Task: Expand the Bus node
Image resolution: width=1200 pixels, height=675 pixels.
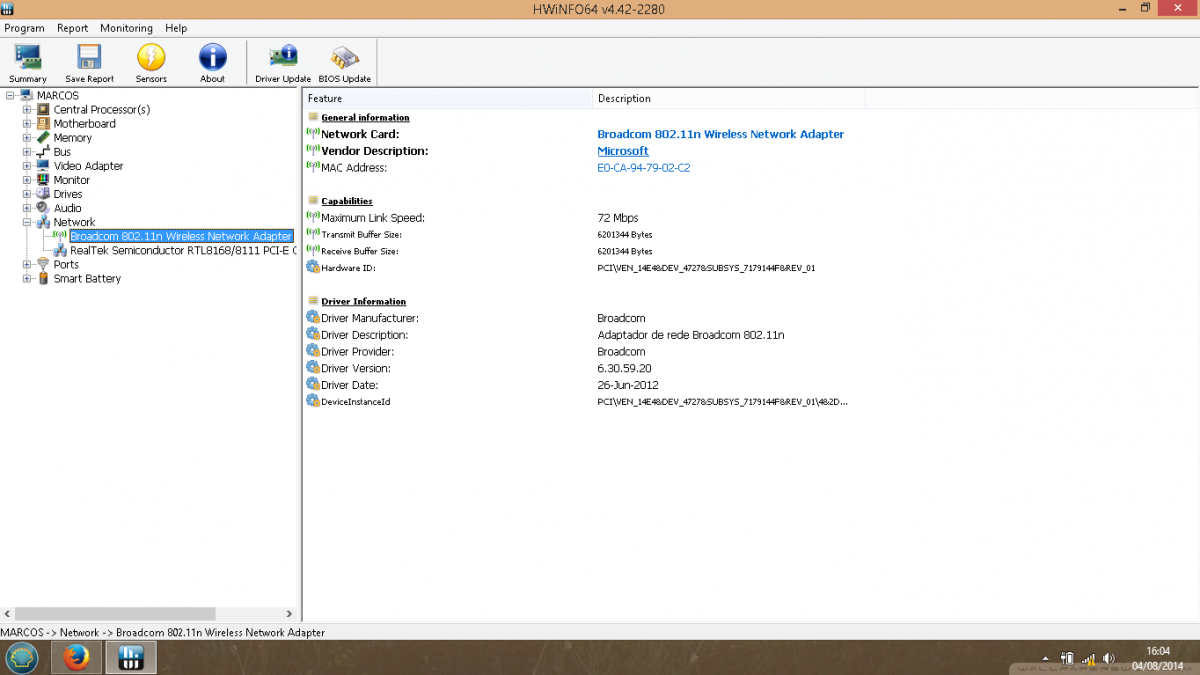Action: tap(28, 152)
